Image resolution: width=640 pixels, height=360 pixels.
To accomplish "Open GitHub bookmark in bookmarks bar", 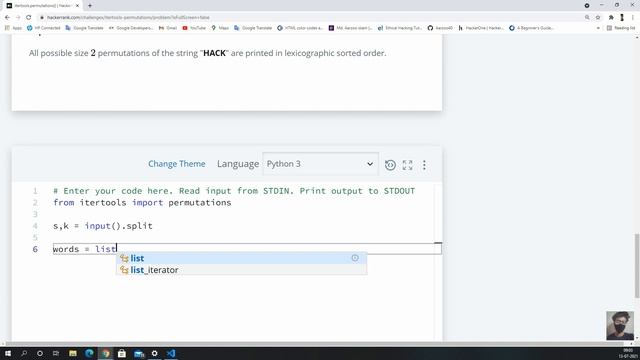I will tap(440, 28).
